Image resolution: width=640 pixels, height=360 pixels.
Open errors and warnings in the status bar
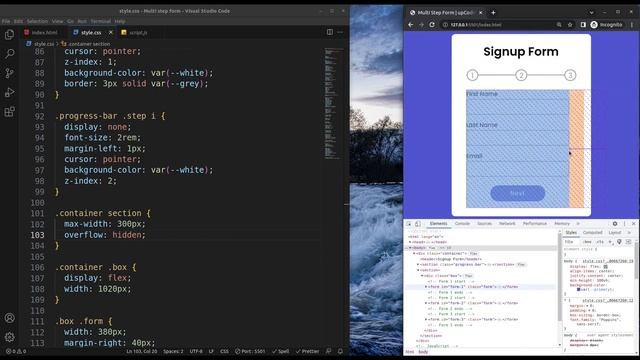point(16,351)
